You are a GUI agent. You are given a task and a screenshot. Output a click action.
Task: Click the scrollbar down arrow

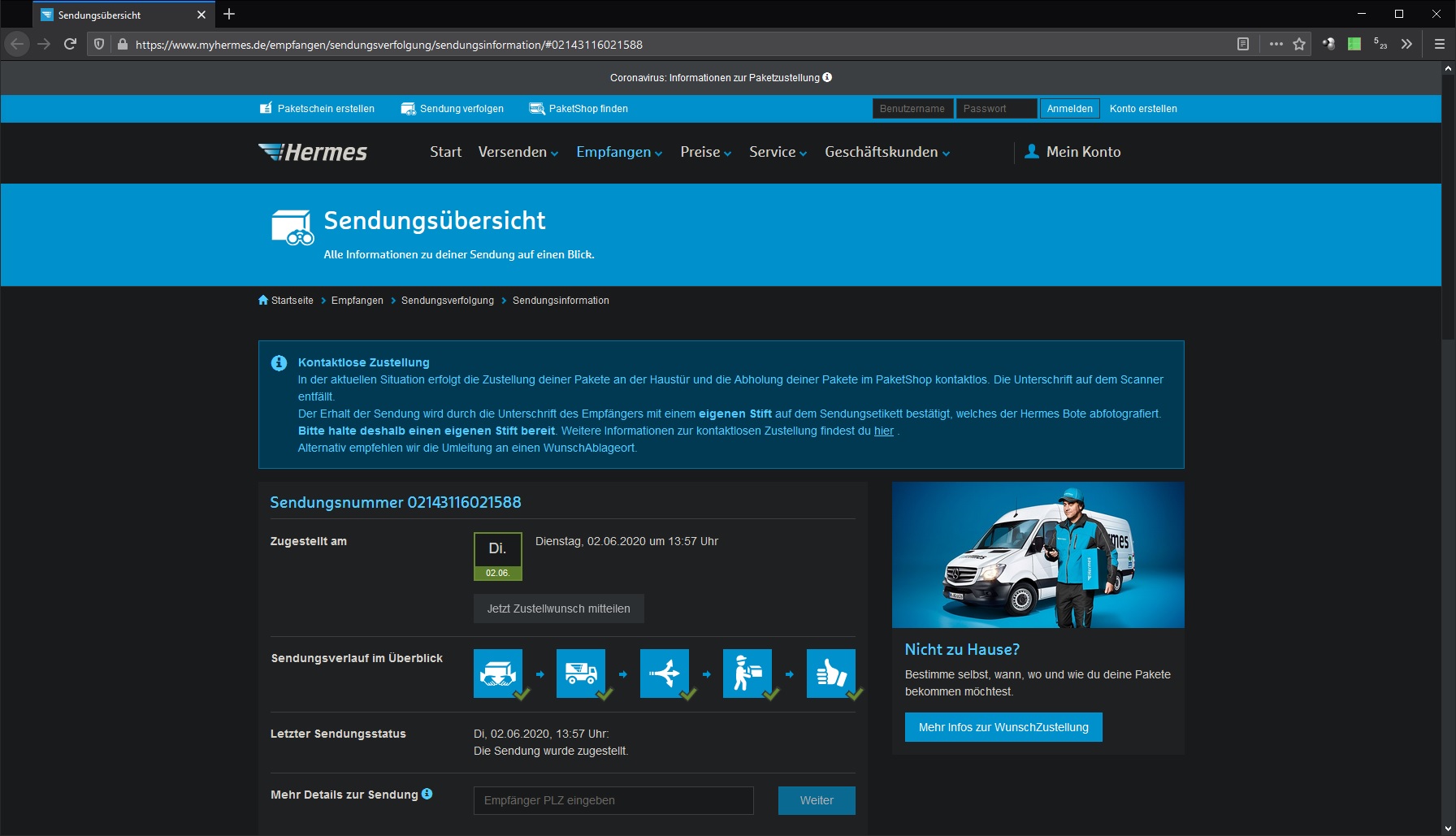click(x=1448, y=829)
